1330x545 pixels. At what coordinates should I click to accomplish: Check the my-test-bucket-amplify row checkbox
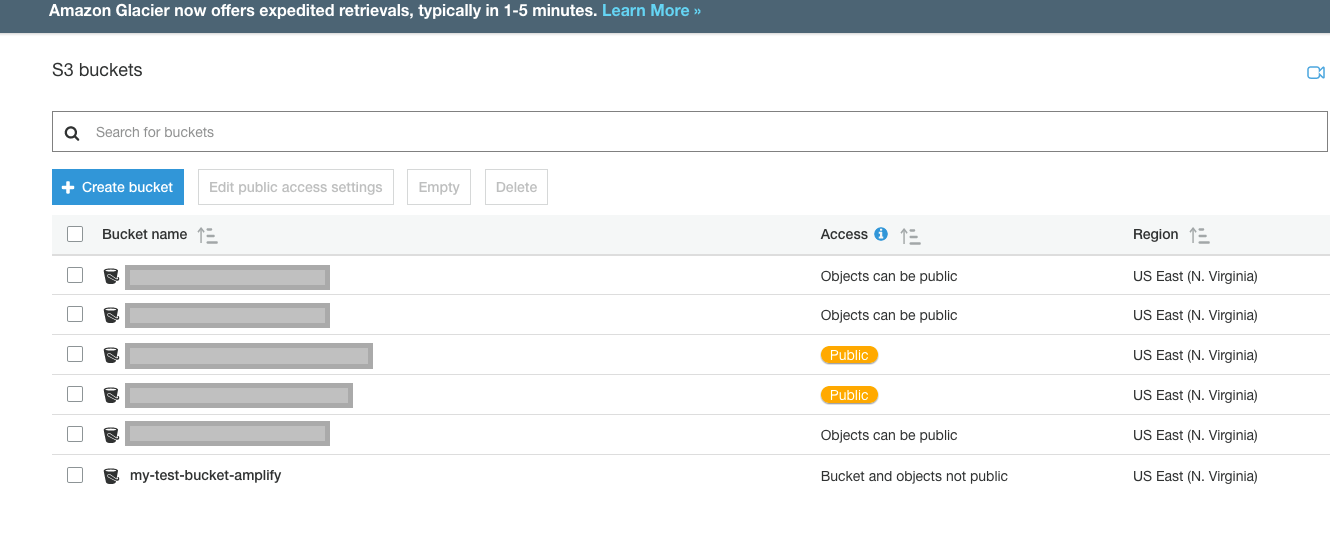pos(75,475)
